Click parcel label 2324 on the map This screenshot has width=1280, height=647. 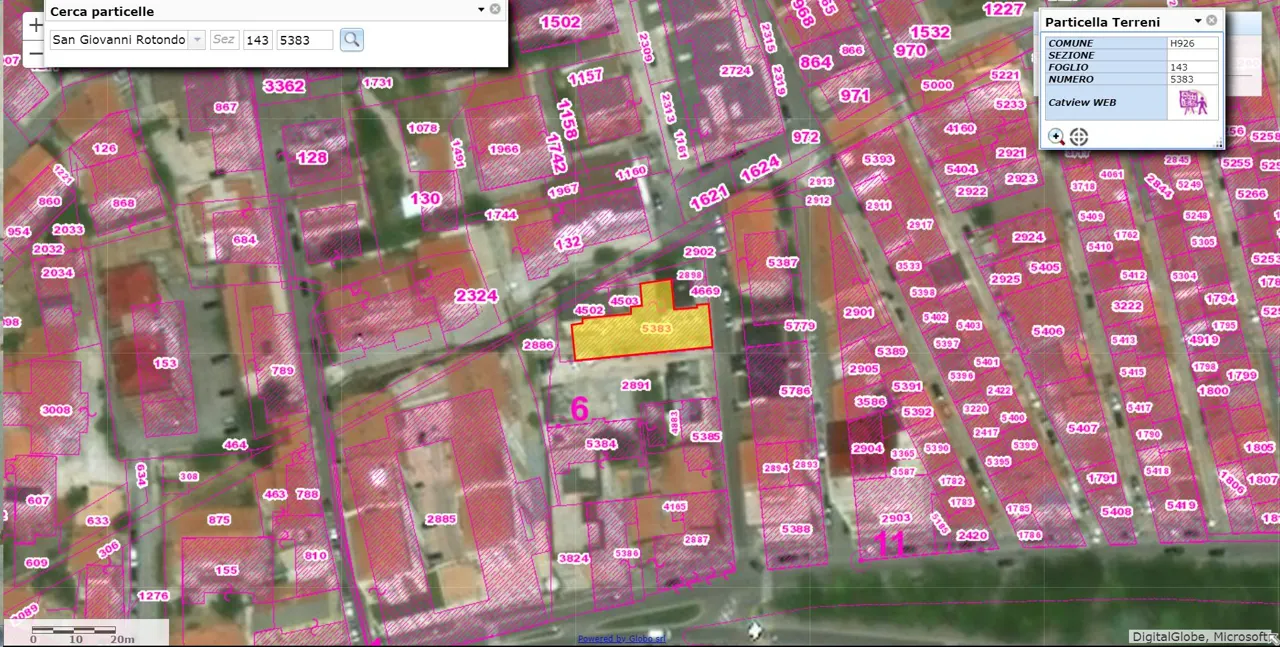(x=476, y=296)
